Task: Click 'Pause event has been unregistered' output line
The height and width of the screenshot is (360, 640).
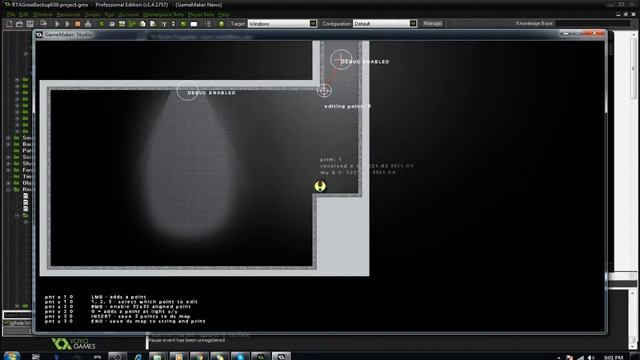Action: (187, 340)
